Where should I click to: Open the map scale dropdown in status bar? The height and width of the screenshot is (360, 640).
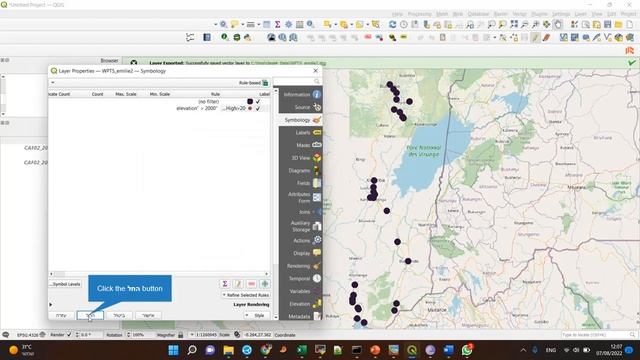point(192,335)
